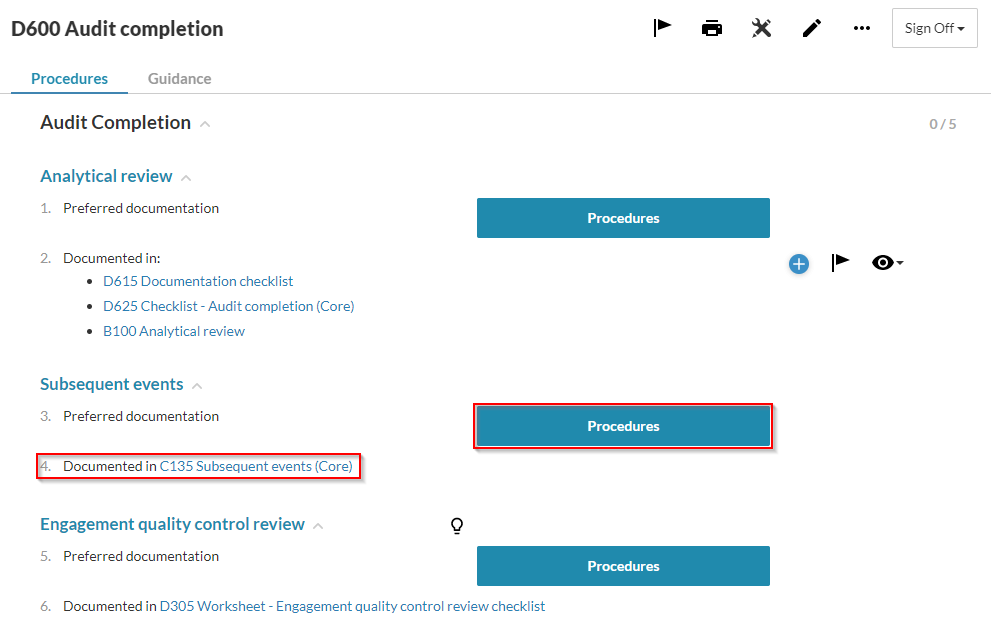Screen dimensions: 991x637
Task: Click the lightbulb guidance icon
Action: 457,525
